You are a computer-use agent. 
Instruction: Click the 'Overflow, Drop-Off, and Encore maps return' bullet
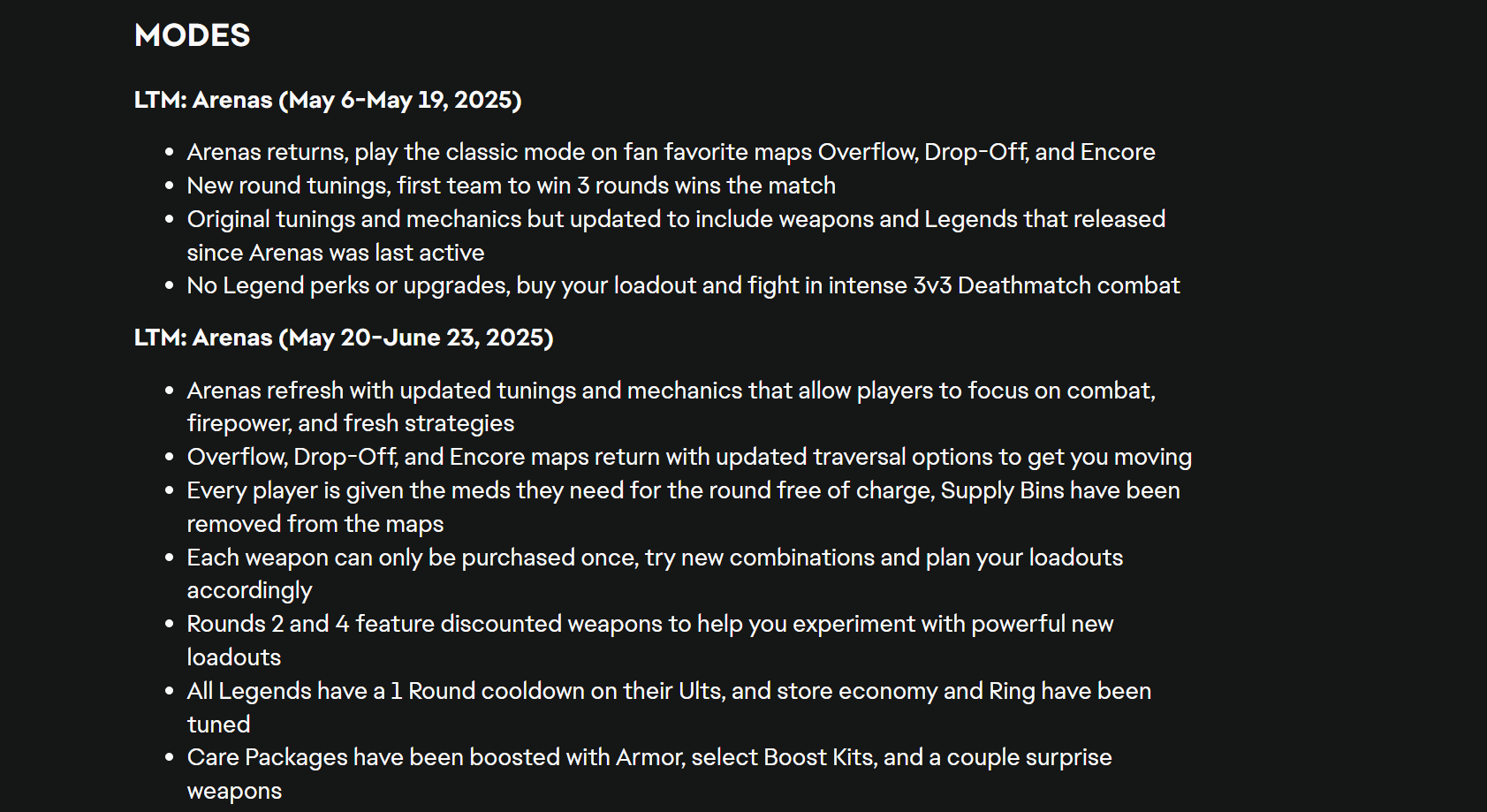tap(689, 457)
